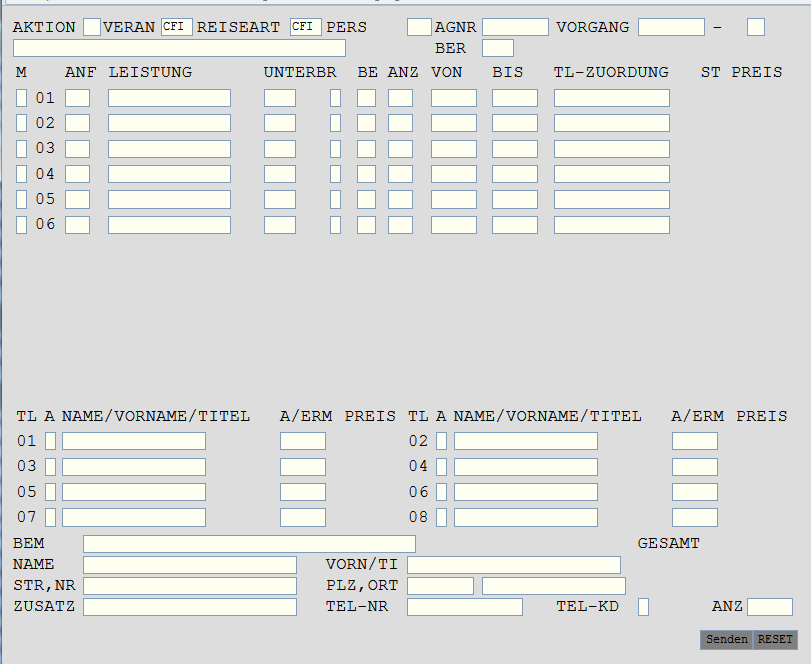Image resolution: width=811 pixels, height=664 pixels.
Task: Click into the AGNR field
Action: click(515, 27)
